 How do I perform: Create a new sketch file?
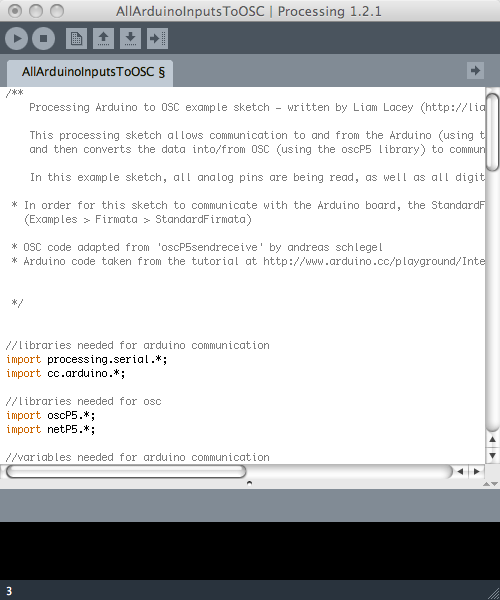pyautogui.click(x=76, y=38)
